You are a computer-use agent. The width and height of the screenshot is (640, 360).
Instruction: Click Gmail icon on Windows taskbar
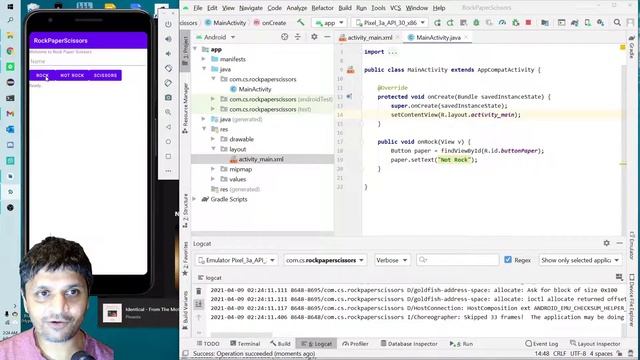coord(10,113)
